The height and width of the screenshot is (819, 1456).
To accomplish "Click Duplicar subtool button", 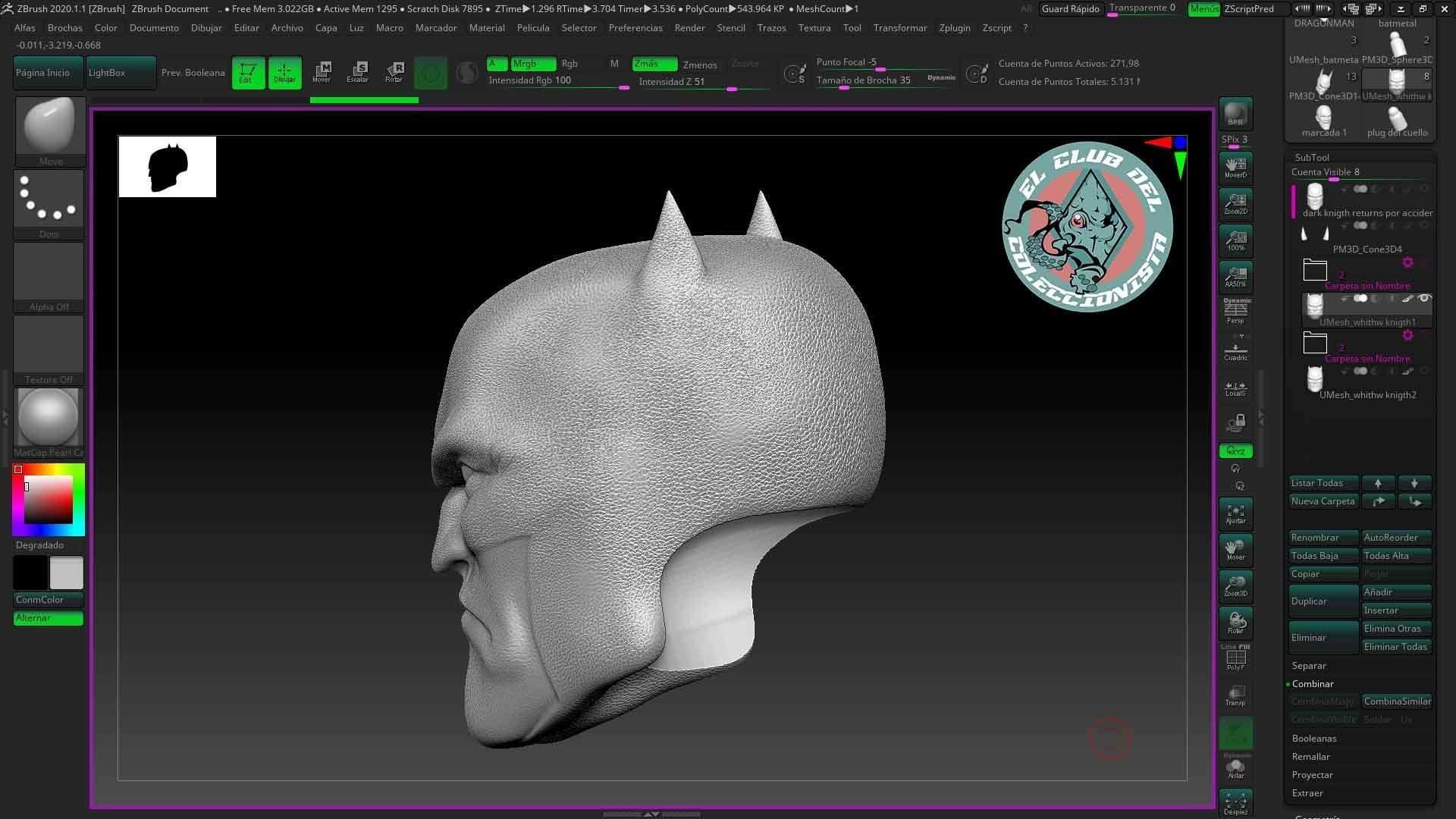I will 1323,601.
